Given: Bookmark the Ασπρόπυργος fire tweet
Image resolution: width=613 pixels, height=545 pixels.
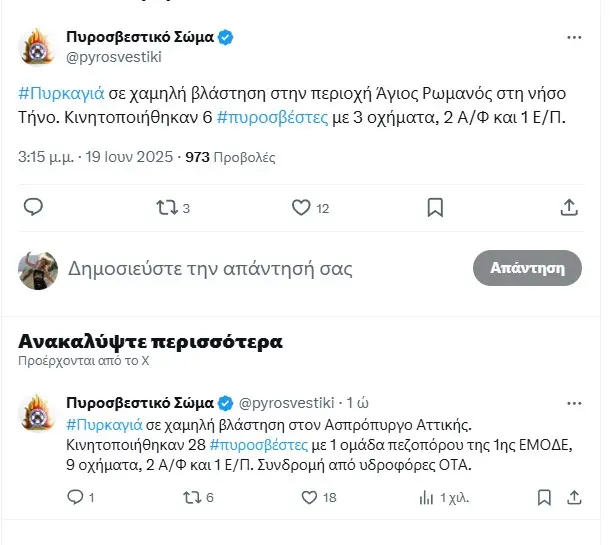Looking at the screenshot, I should coord(544,496).
